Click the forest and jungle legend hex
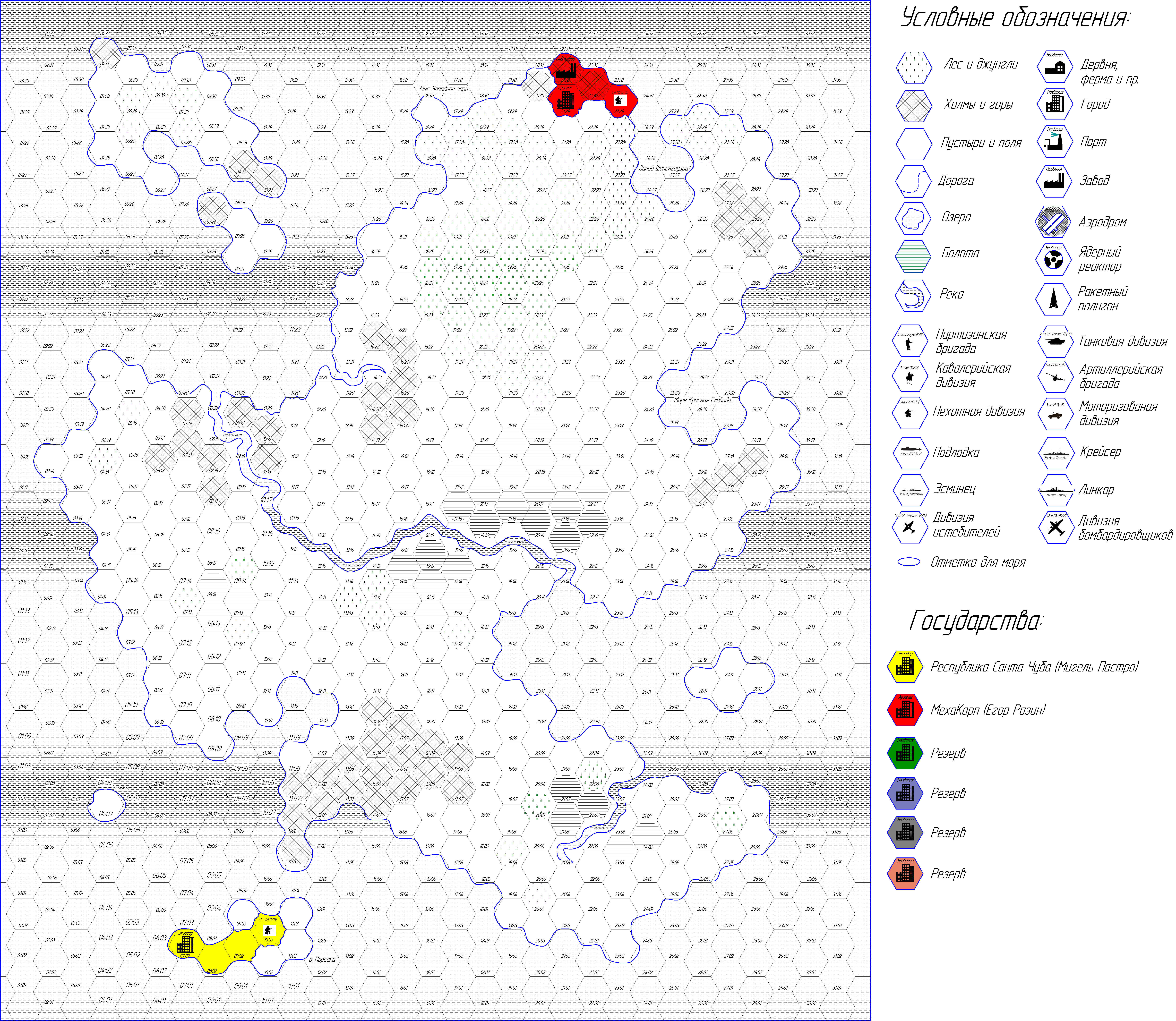 coord(914,68)
